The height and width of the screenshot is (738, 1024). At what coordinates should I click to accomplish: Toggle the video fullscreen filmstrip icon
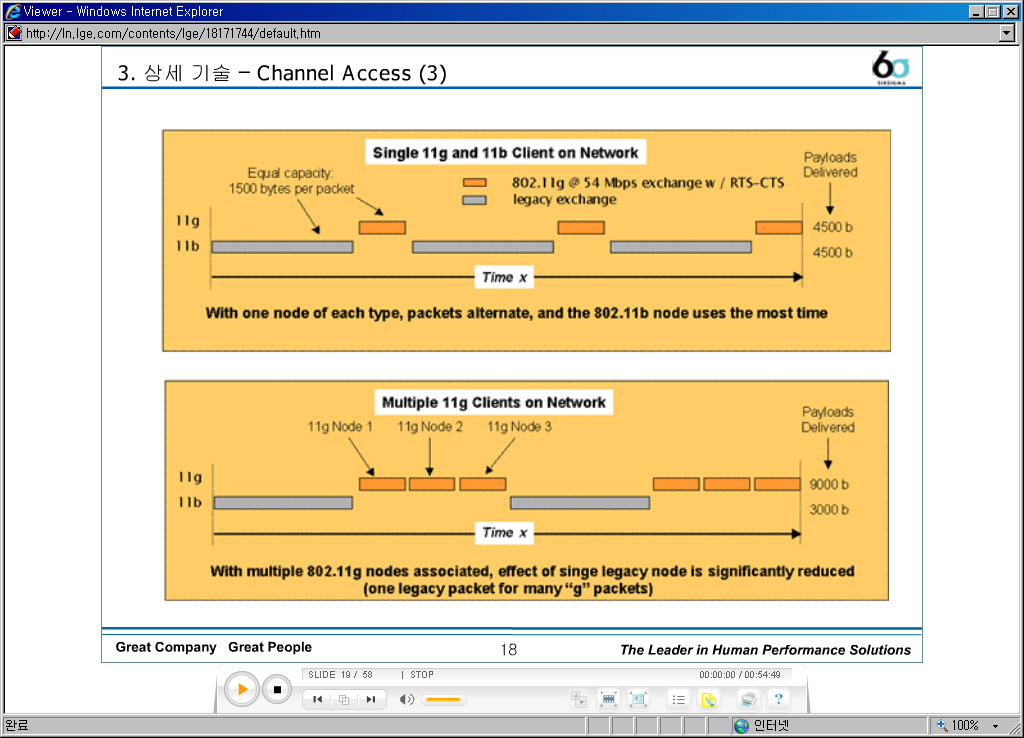[x=608, y=699]
